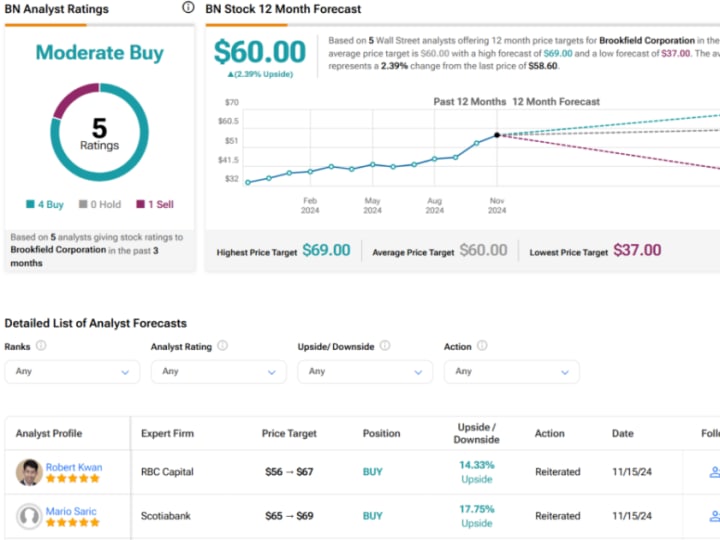Click Robert Kwan's star rating
720x540 pixels.
[73, 478]
